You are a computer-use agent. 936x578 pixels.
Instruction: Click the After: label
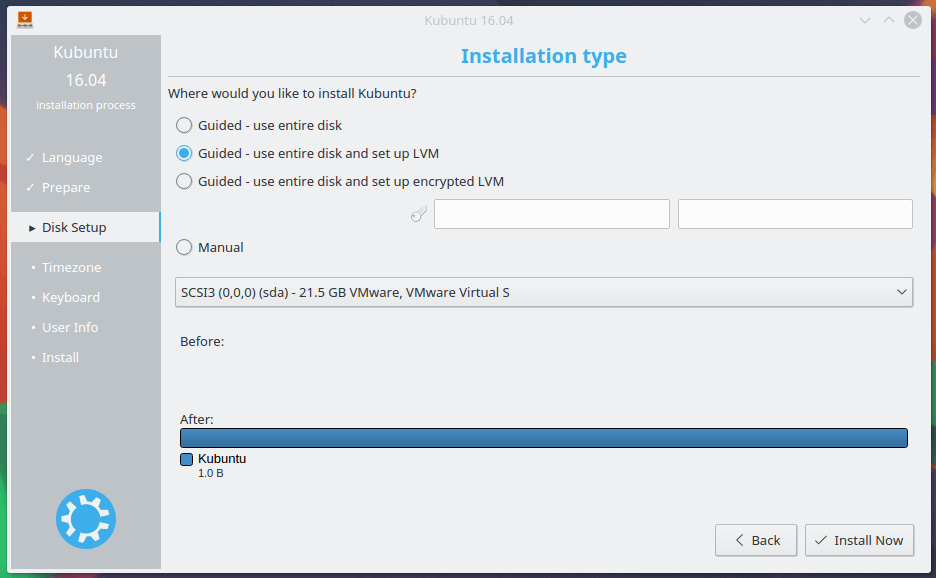[x=197, y=419]
